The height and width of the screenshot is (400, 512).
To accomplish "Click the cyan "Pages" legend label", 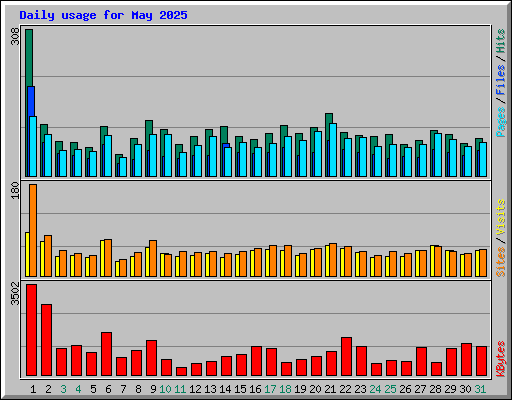I will pos(500,122).
